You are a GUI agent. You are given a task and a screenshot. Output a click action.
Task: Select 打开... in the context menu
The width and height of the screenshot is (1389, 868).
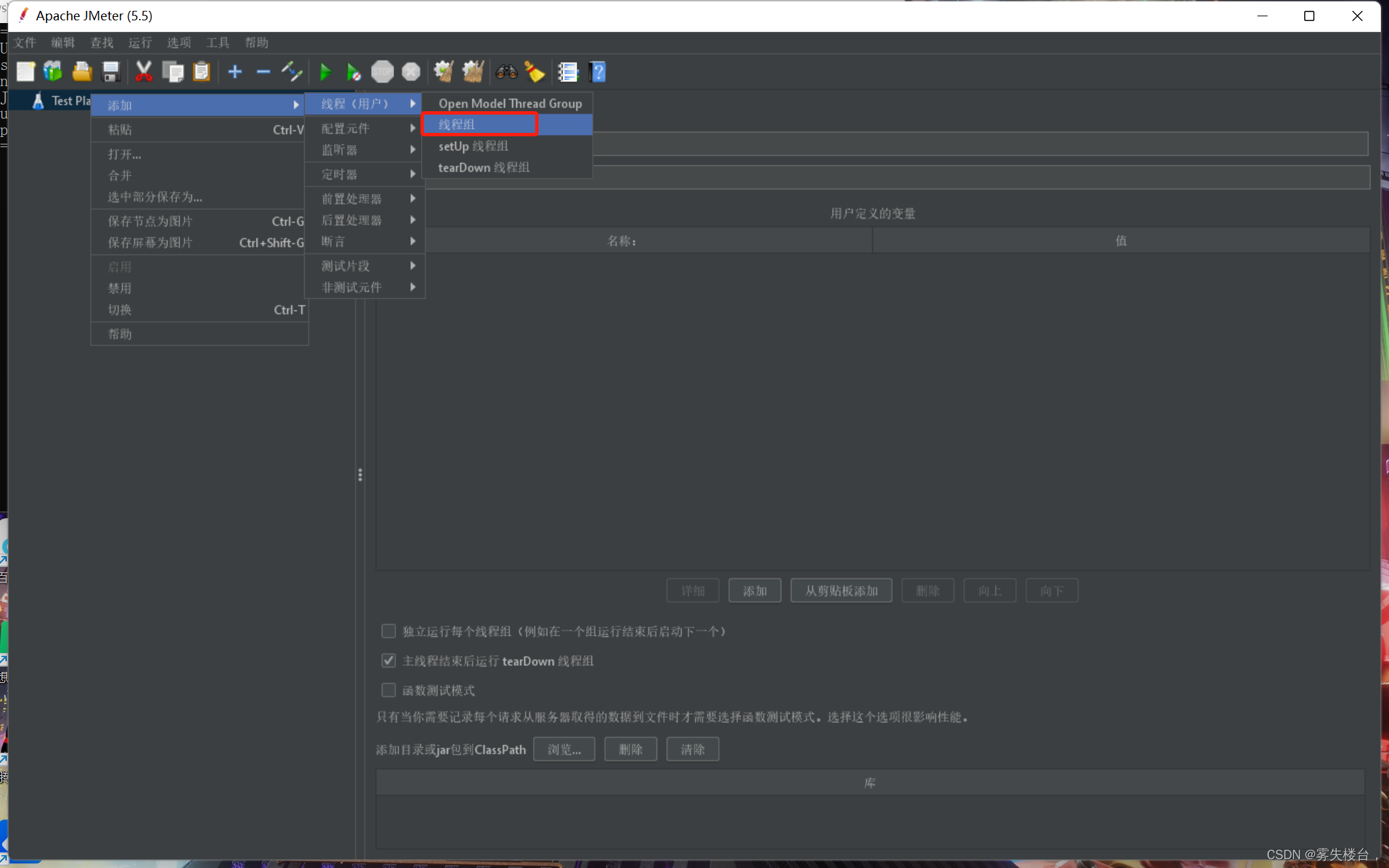point(198,154)
